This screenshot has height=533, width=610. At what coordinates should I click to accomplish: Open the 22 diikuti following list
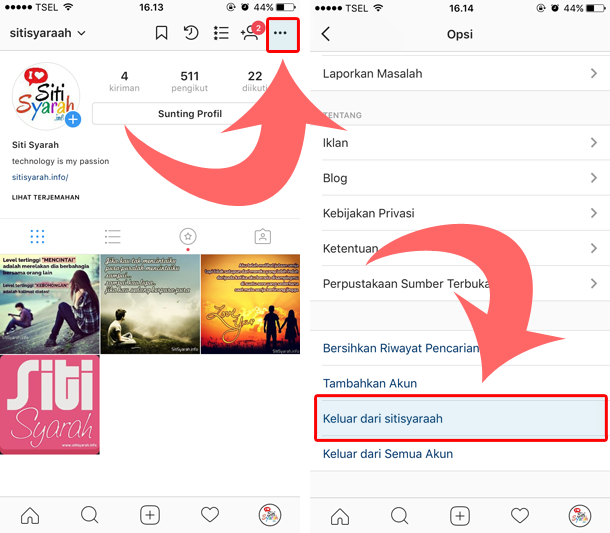click(255, 81)
